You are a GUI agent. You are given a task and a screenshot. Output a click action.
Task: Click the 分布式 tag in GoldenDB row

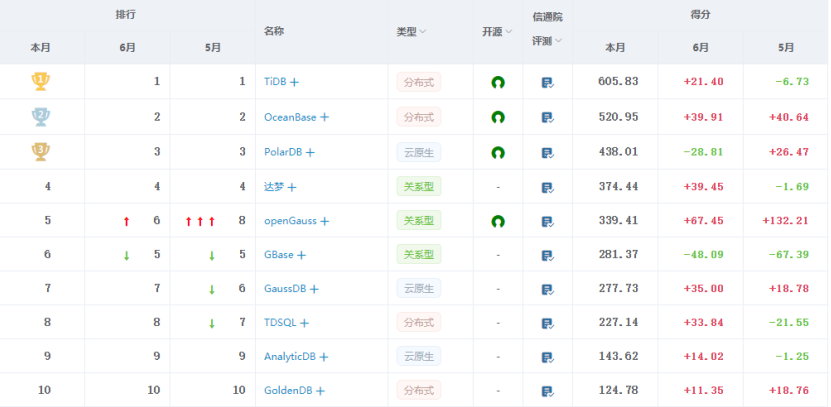coord(419,391)
